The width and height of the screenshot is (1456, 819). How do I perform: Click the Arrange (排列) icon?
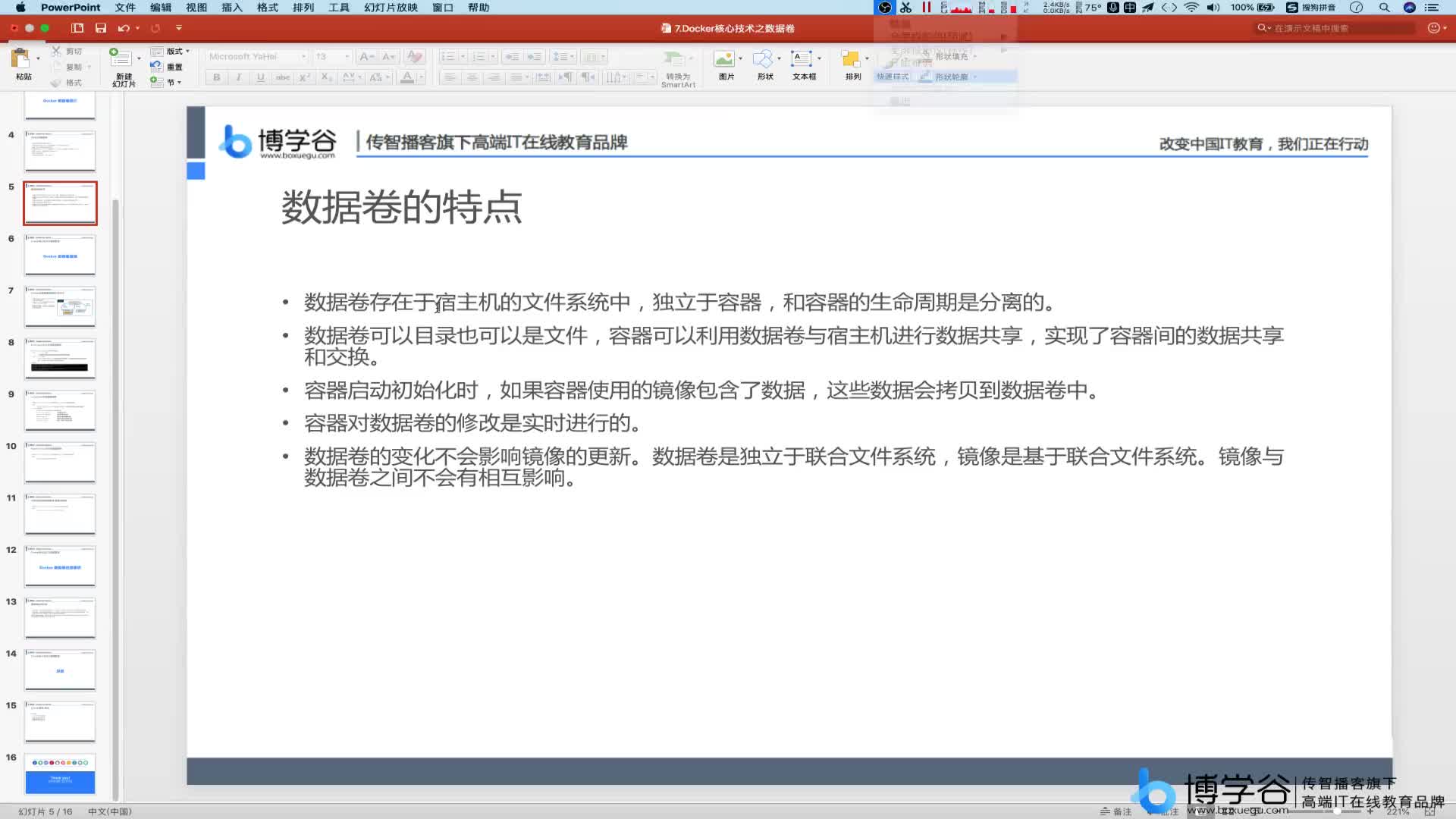point(851,59)
